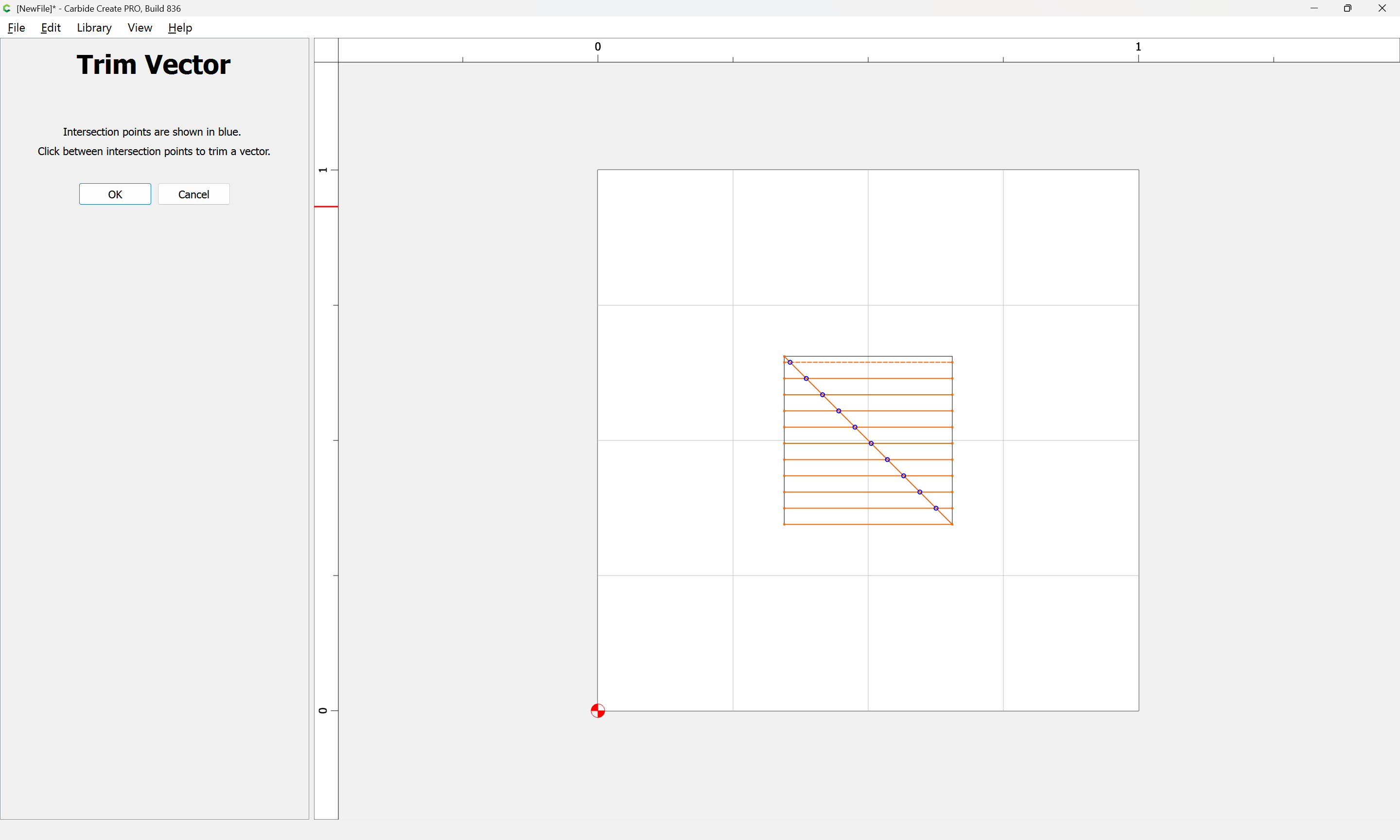Open the View menu
The image size is (1400, 840).
(140, 28)
